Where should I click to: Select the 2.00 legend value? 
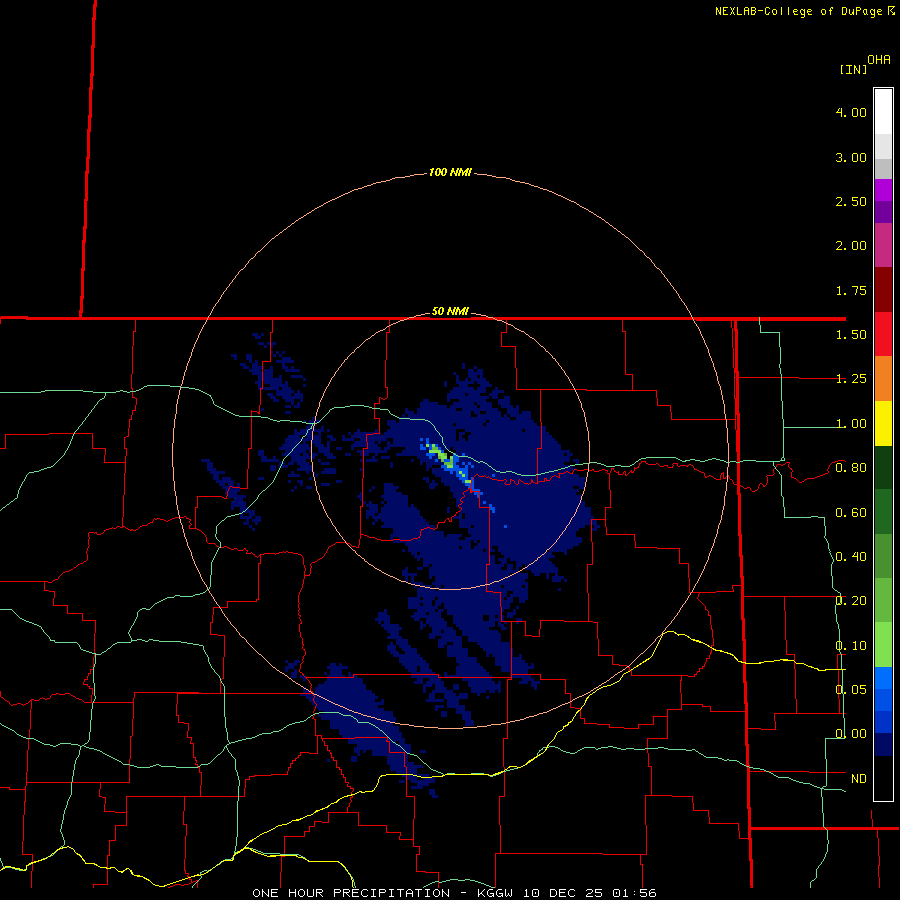pyautogui.click(x=851, y=246)
